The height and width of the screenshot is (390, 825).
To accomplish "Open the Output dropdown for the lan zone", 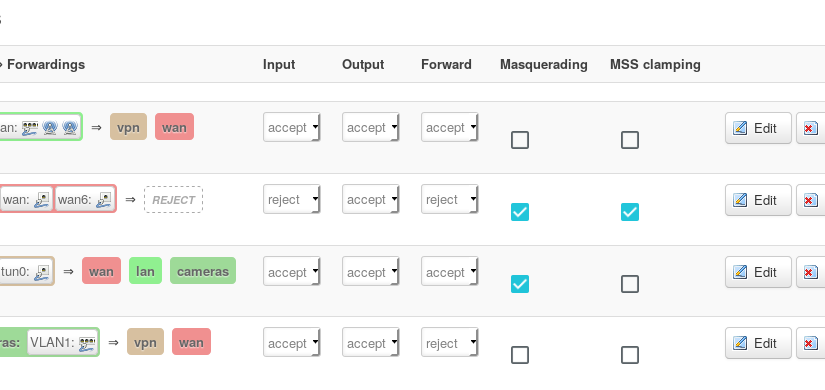I will pyautogui.click(x=371, y=127).
